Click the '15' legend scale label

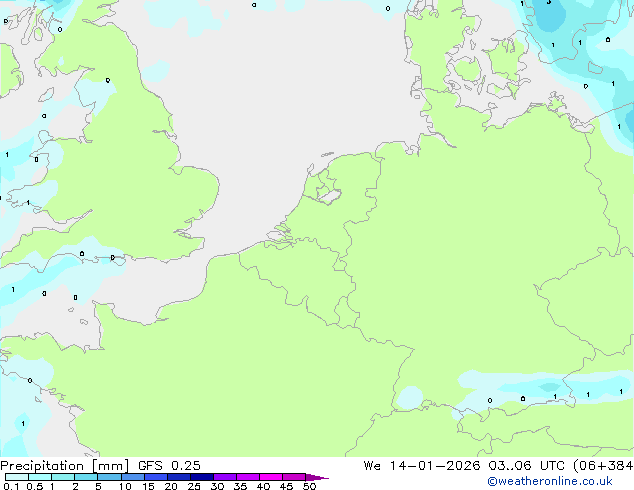point(148,486)
